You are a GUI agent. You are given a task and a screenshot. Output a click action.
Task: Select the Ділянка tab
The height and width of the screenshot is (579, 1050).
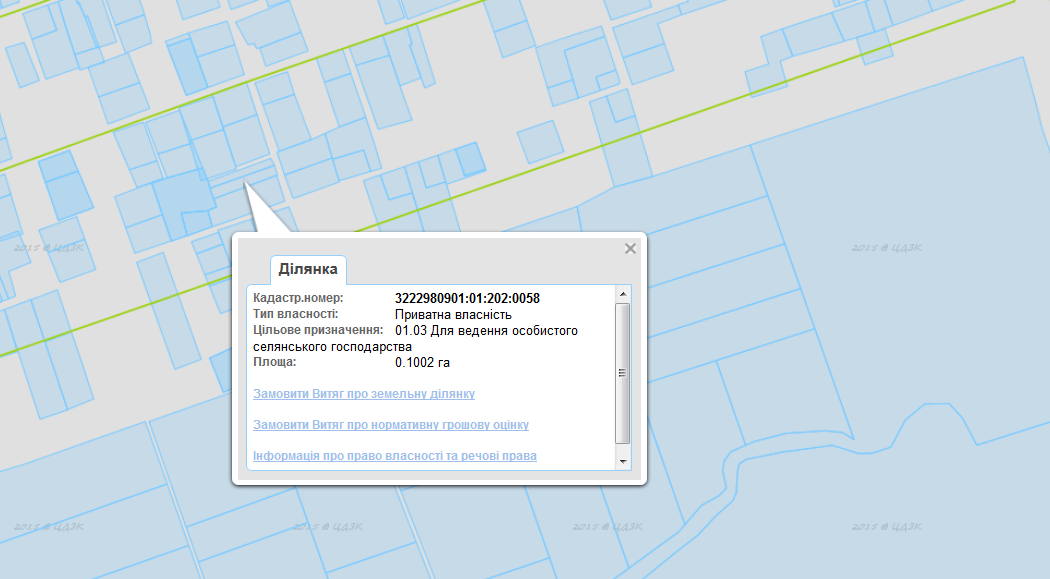pyautogui.click(x=308, y=269)
